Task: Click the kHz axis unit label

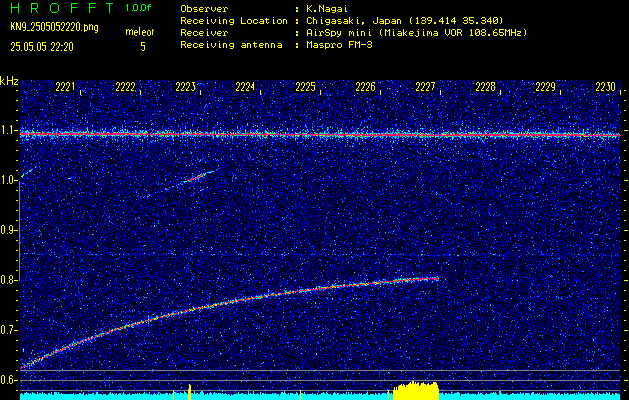Action: (x=9, y=81)
